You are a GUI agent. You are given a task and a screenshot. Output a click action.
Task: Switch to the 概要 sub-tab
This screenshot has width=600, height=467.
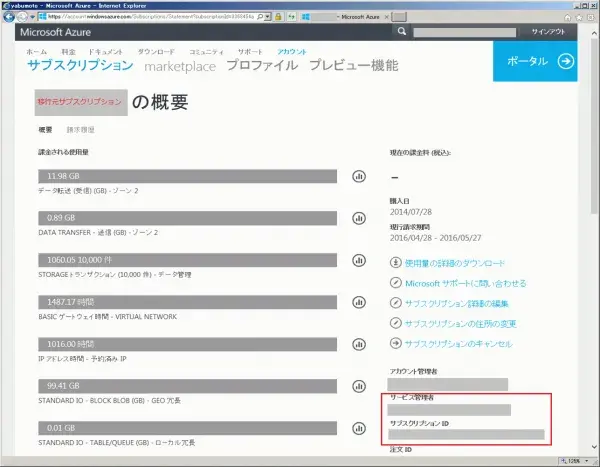(45, 130)
